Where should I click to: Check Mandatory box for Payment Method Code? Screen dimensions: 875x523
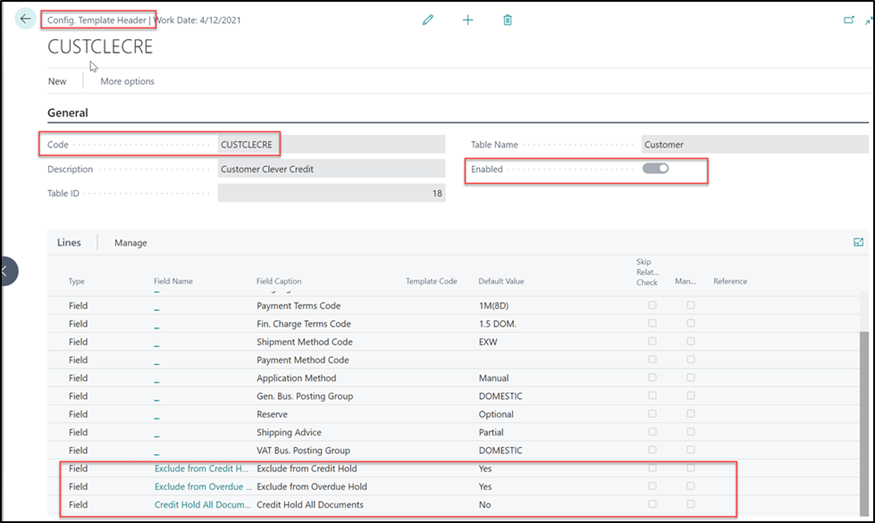tap(691, 359)
